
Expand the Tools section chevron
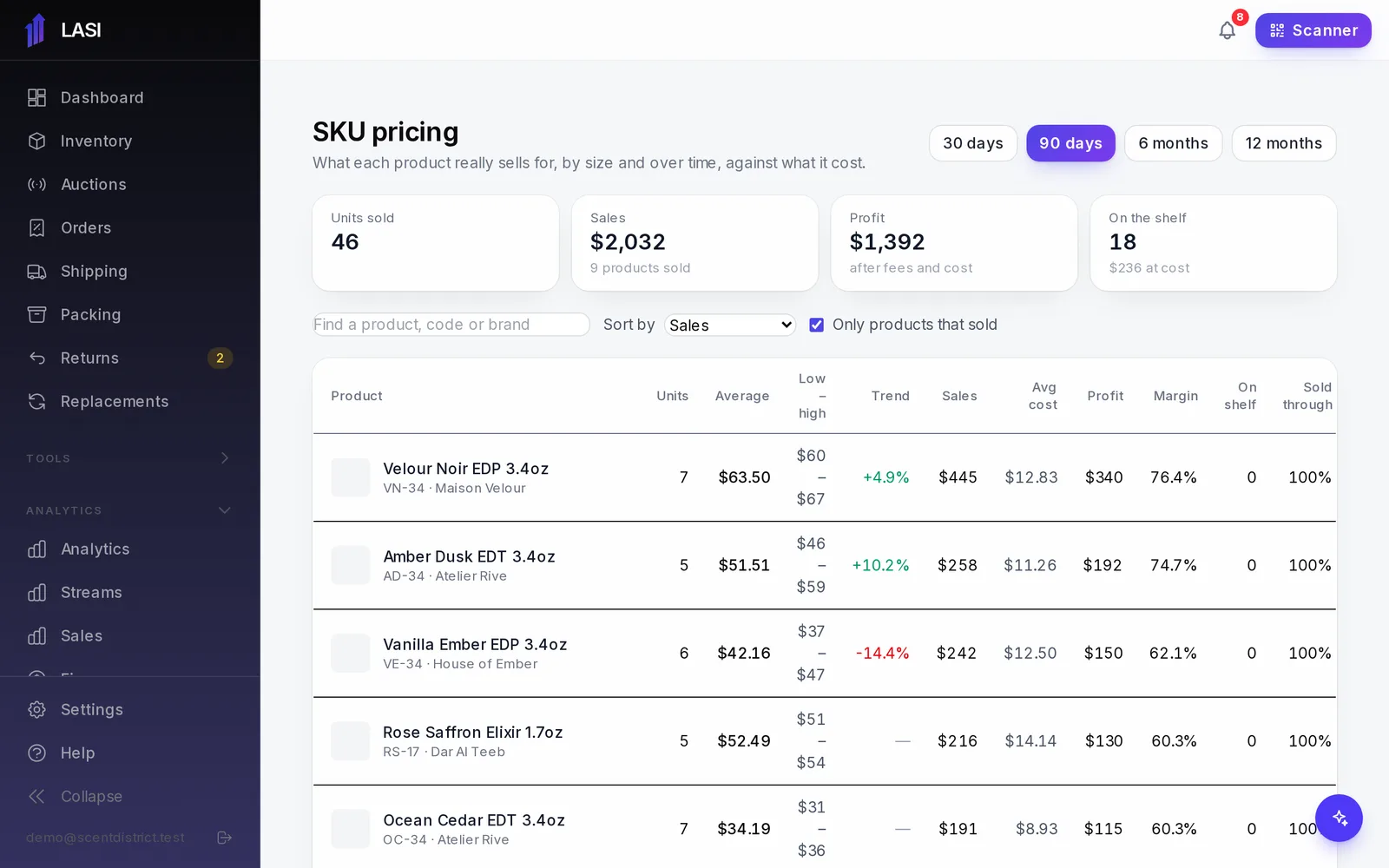click(225, 458)
